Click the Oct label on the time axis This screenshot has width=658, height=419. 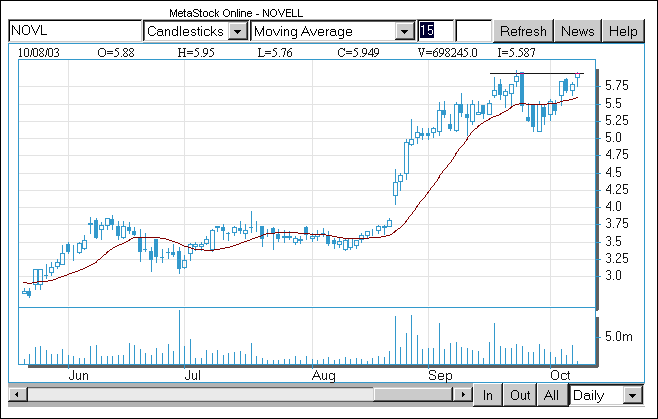click(x=560, y=375)
